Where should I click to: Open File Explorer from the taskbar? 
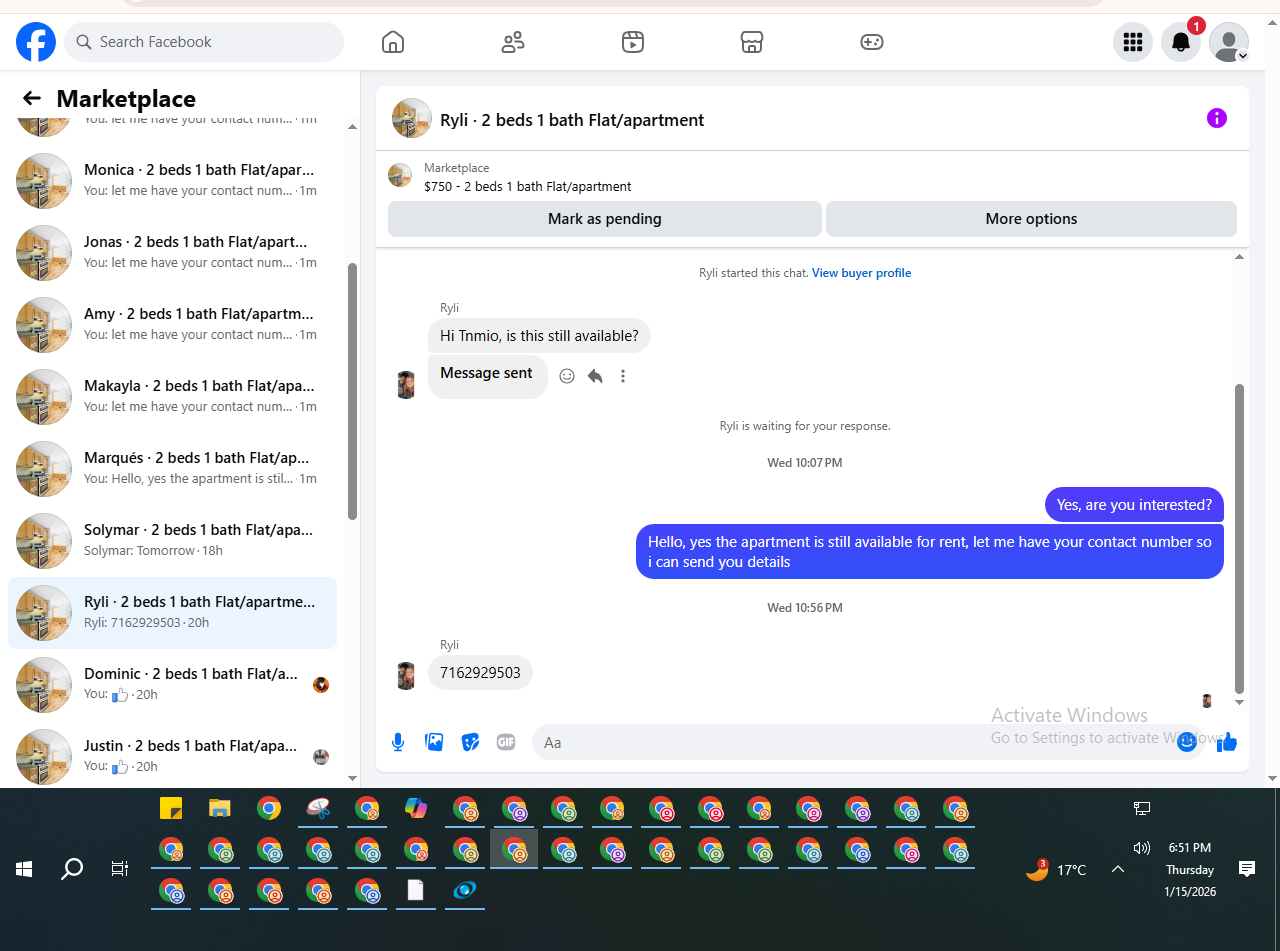point(220,808)
